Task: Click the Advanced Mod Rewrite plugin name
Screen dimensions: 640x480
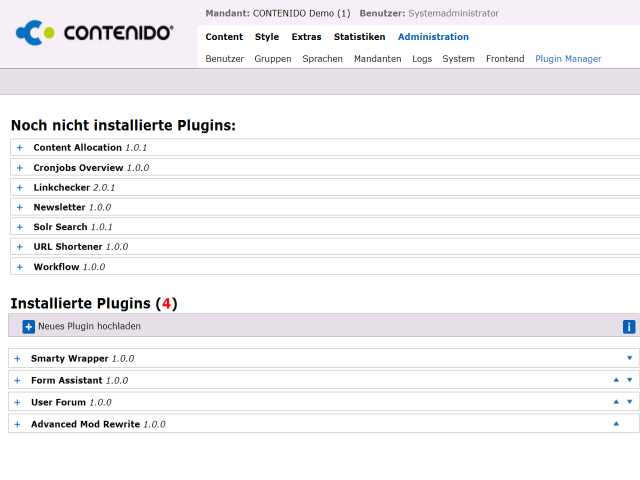Action: click(86, 424)
